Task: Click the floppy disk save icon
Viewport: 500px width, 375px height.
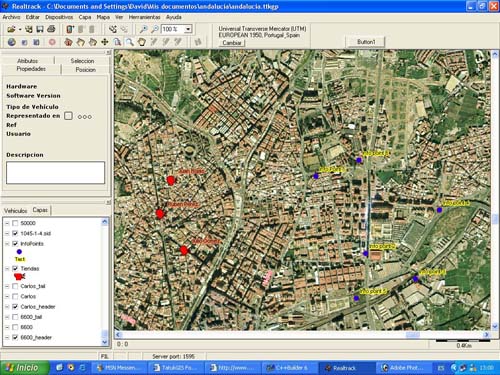Action: click(40, 29)
